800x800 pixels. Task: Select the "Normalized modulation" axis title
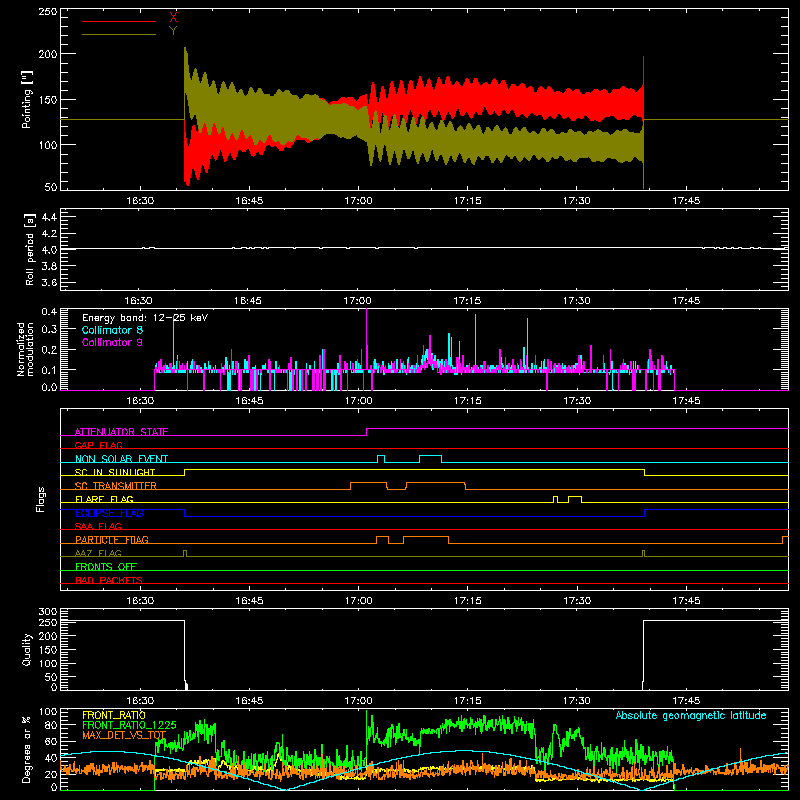[25, 349]
